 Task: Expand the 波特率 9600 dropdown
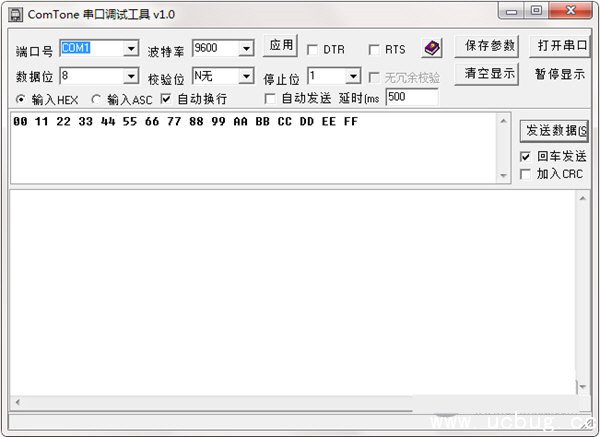tap(245, 49)
